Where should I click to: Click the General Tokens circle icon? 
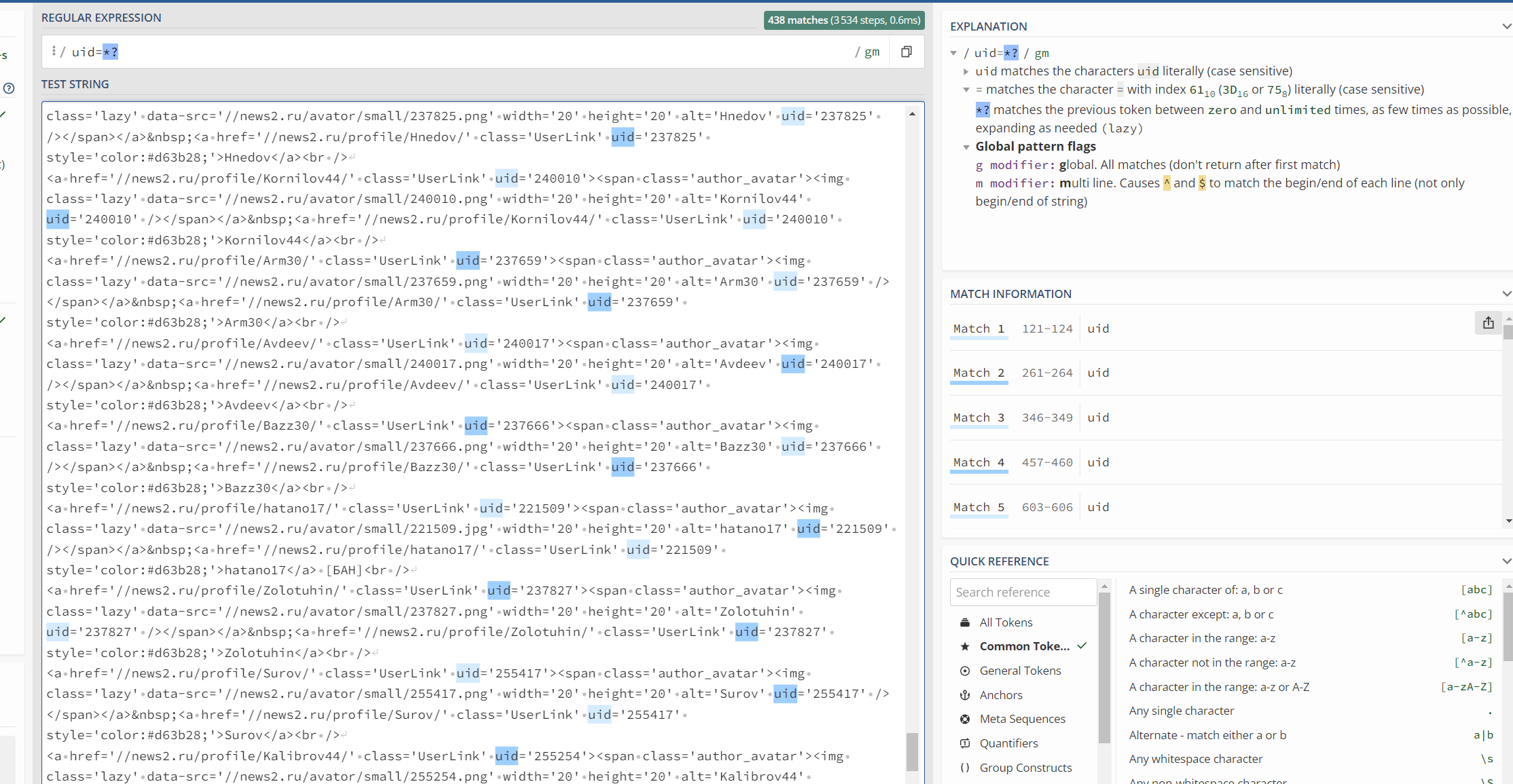(x=964, y=671)
